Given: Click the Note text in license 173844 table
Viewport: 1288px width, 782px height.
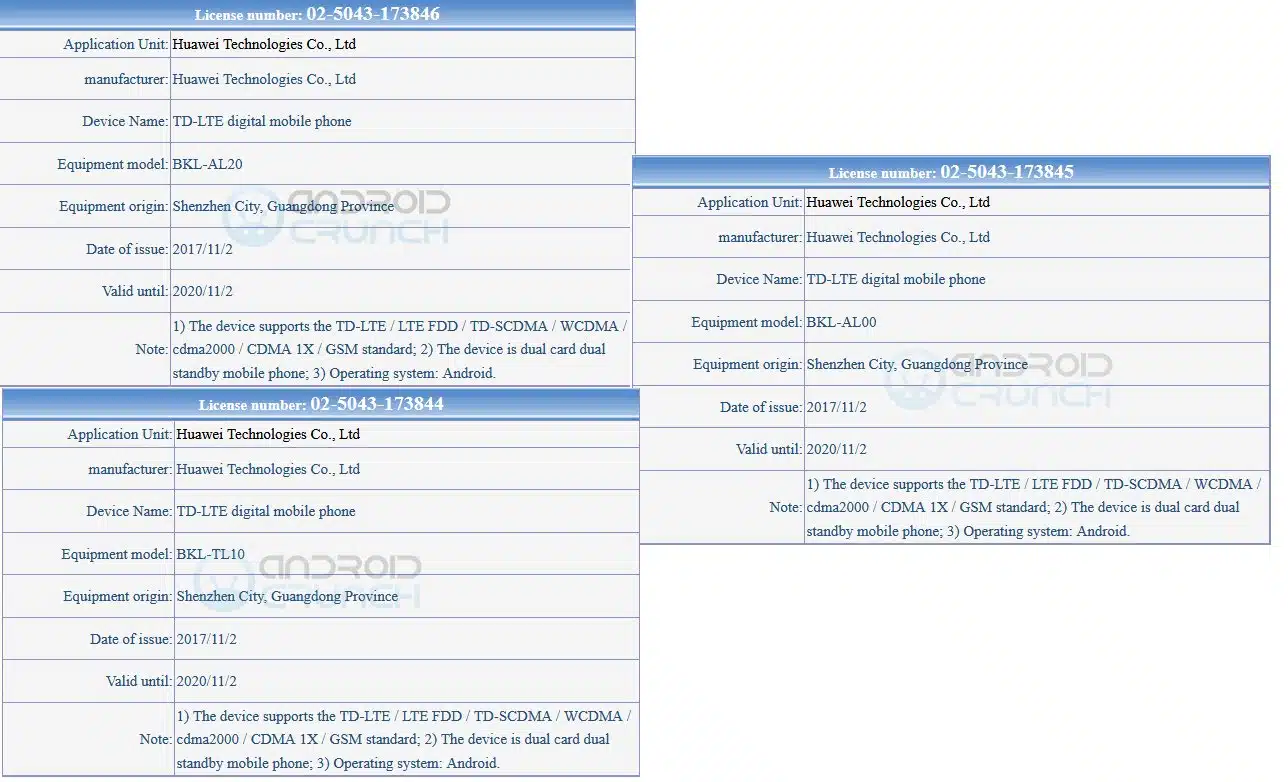Looking at the screenshot, I should coord(403,739).
